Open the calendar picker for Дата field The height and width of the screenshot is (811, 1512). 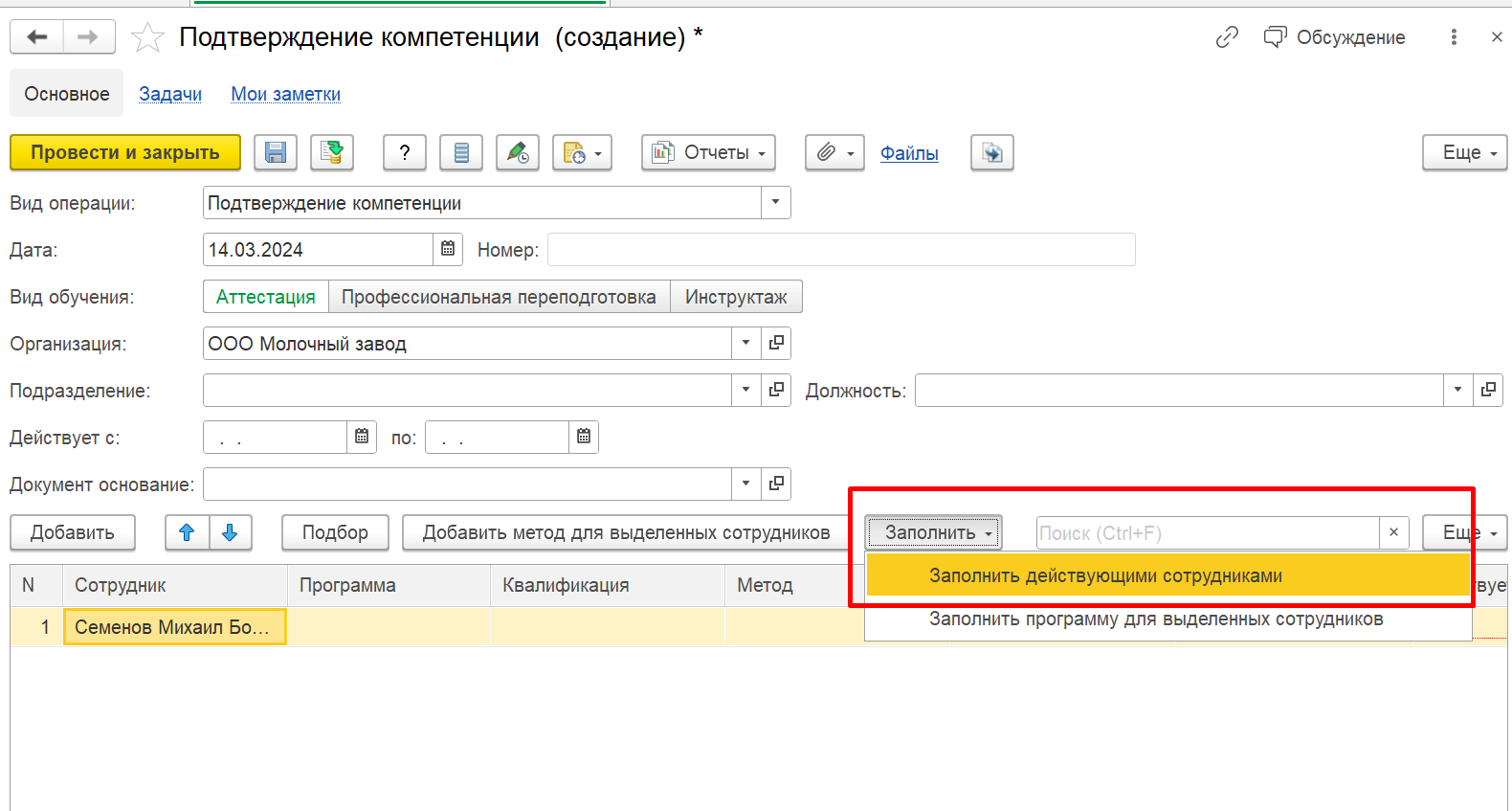[x=448, y=250]
